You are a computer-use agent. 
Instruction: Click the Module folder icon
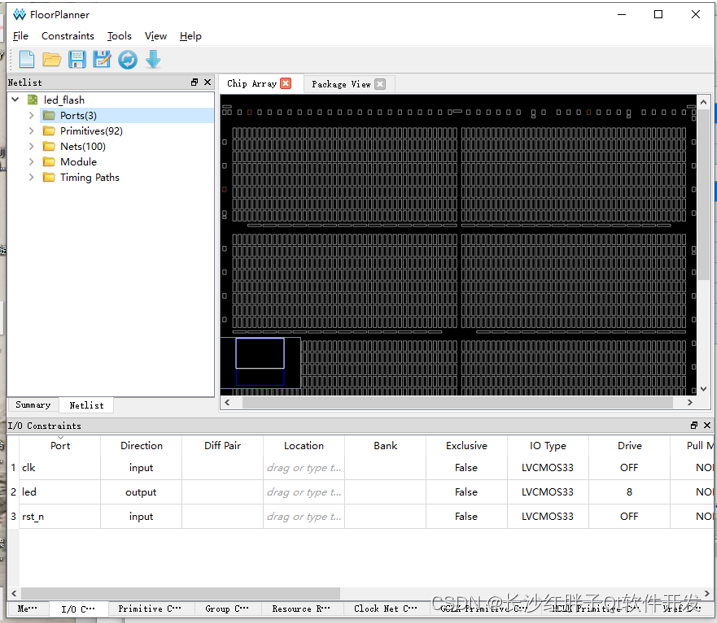click(x=49, y=162)
